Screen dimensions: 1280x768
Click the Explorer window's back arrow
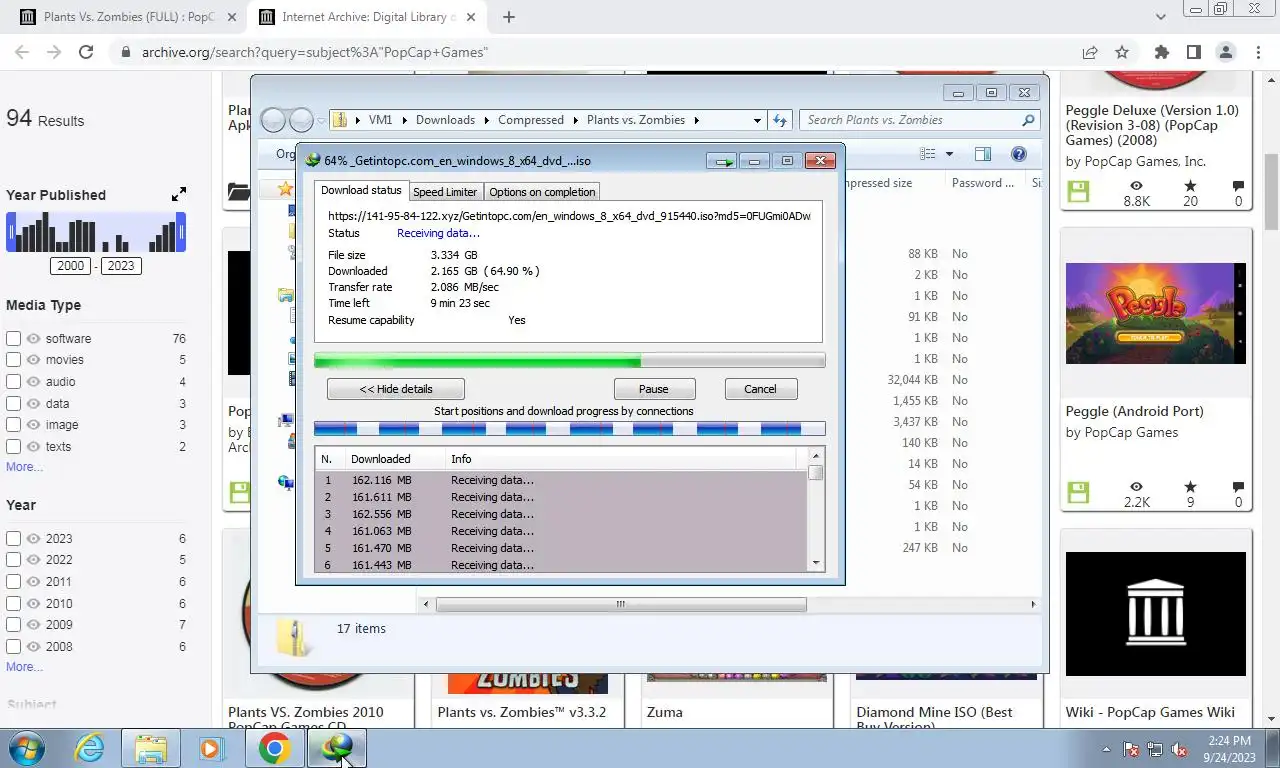pyautogui.click(x=273, y=120)
